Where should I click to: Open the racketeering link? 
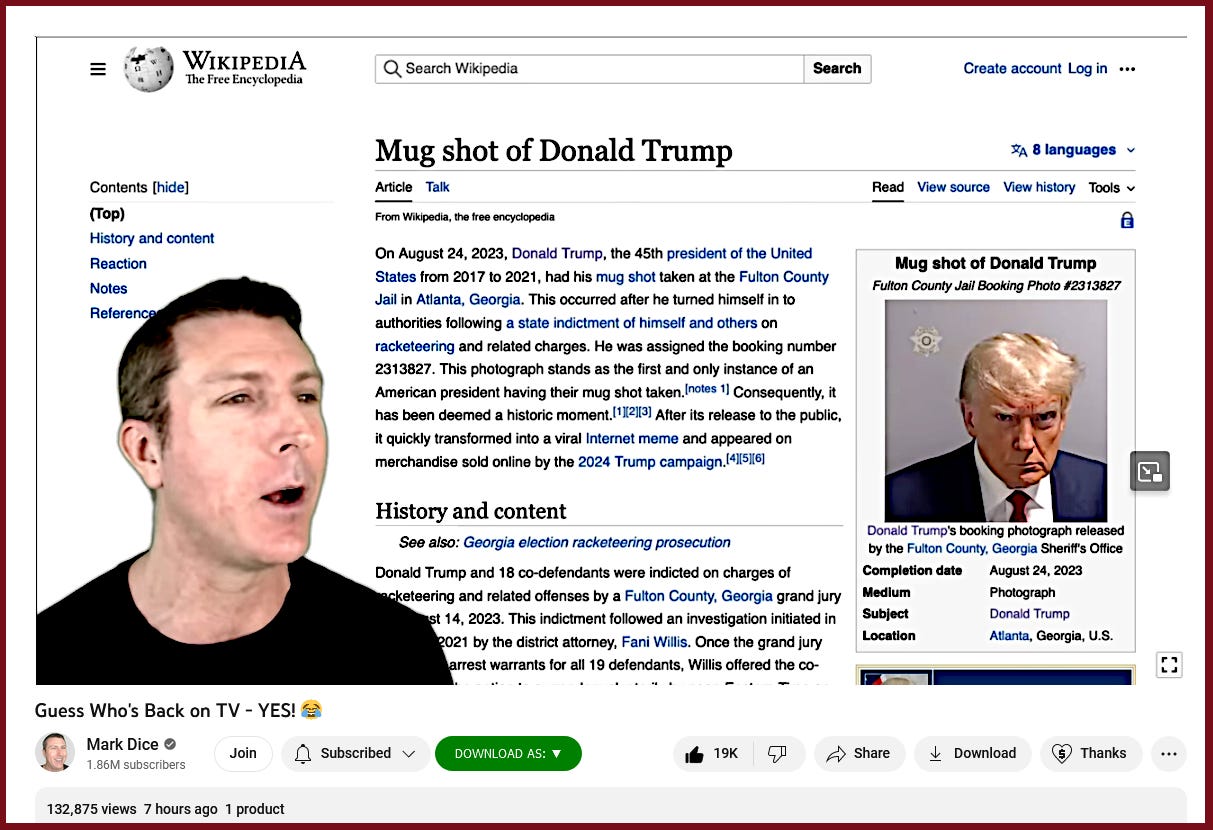click(x=415, y=346)
